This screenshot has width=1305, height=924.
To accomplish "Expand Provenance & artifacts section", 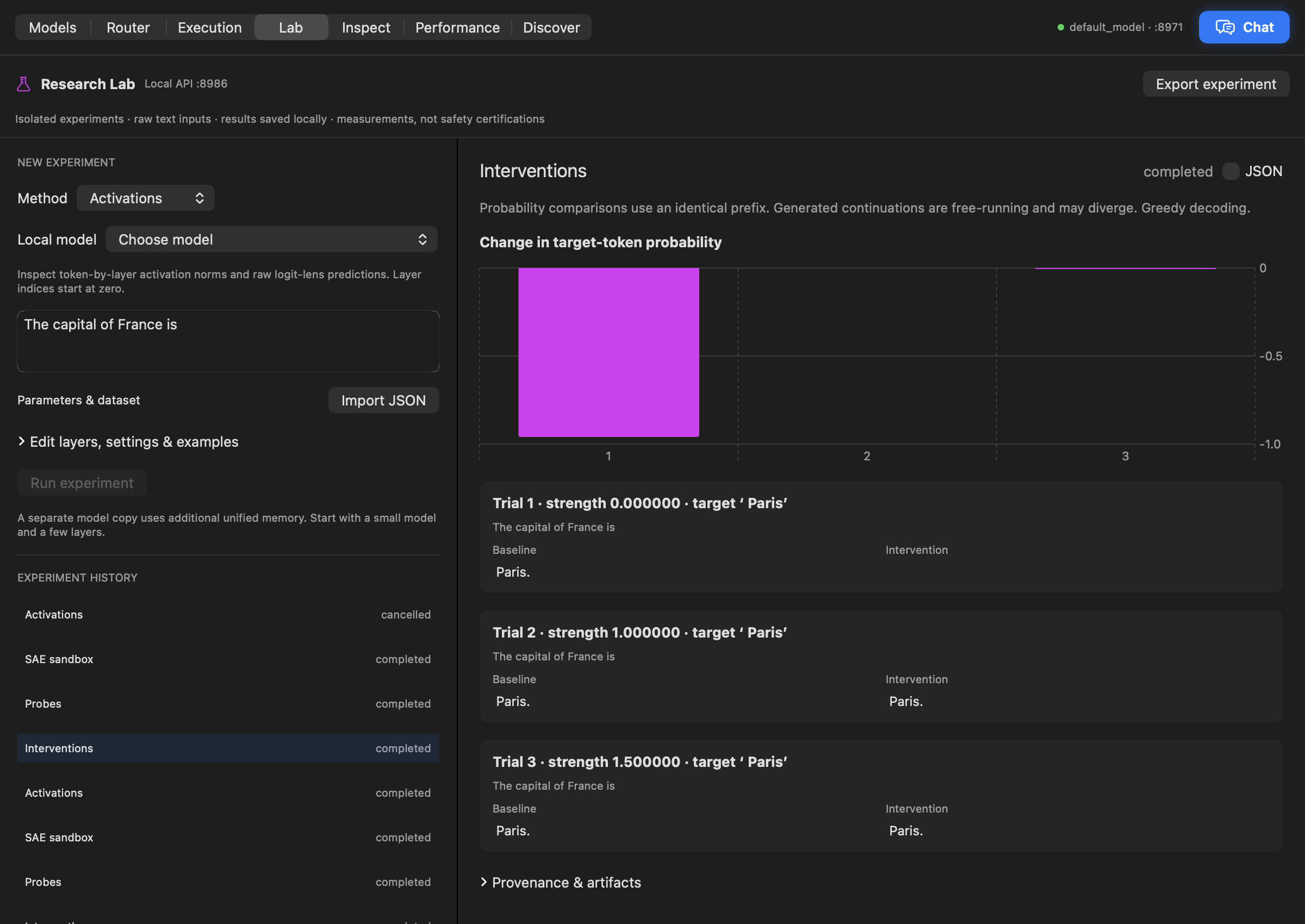I will [561, 883].
